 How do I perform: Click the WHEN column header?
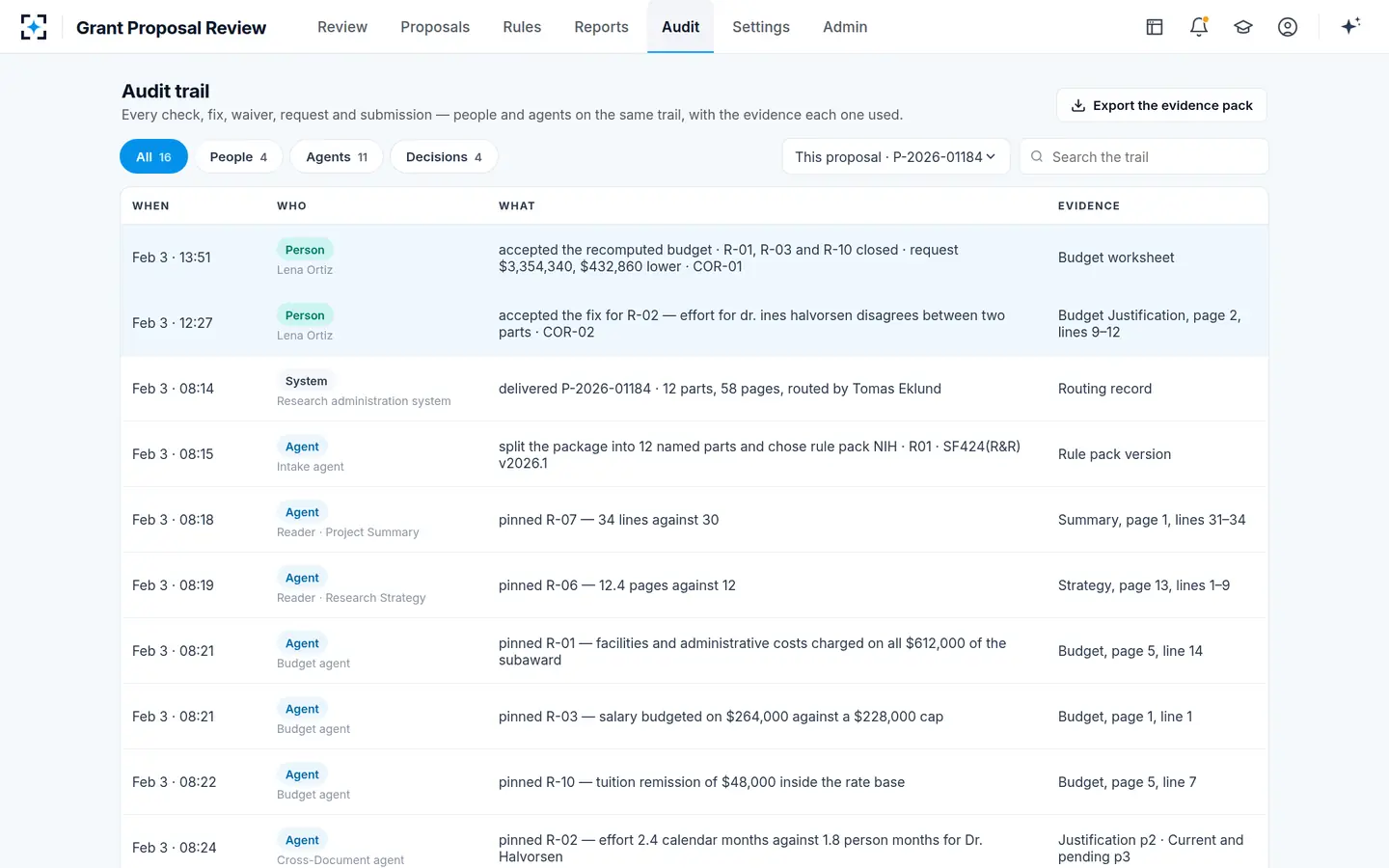click(x=150, y=205)
